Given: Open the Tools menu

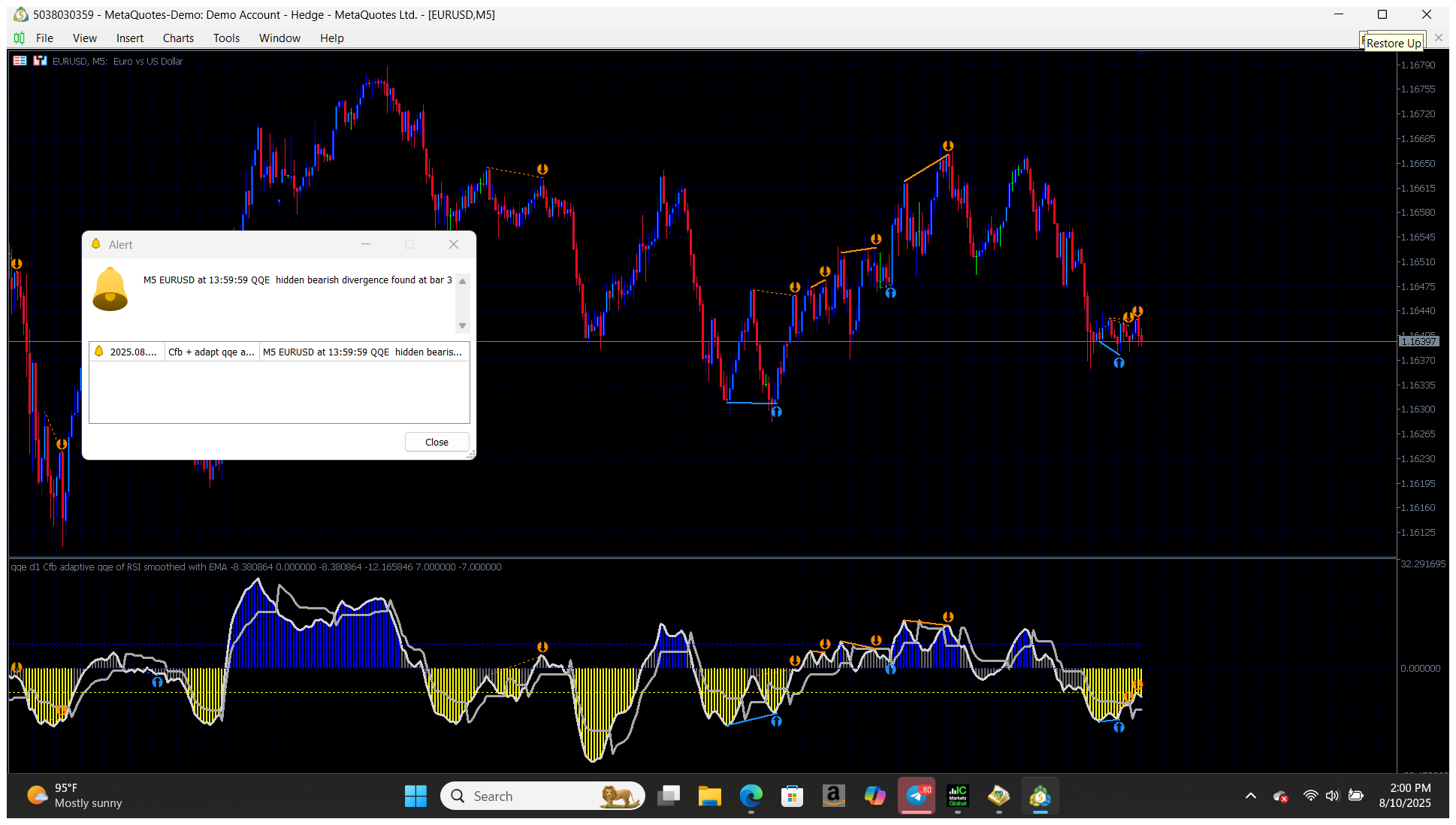Looking at the screenshot, I should pyautogui.click(x=226, y=38).
